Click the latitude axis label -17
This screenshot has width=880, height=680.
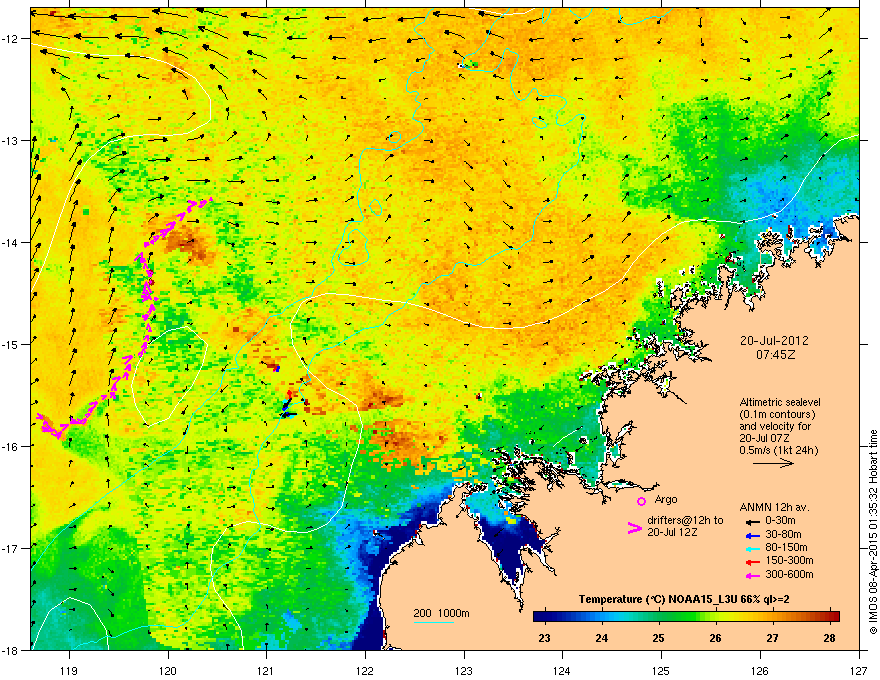[10, 548]
